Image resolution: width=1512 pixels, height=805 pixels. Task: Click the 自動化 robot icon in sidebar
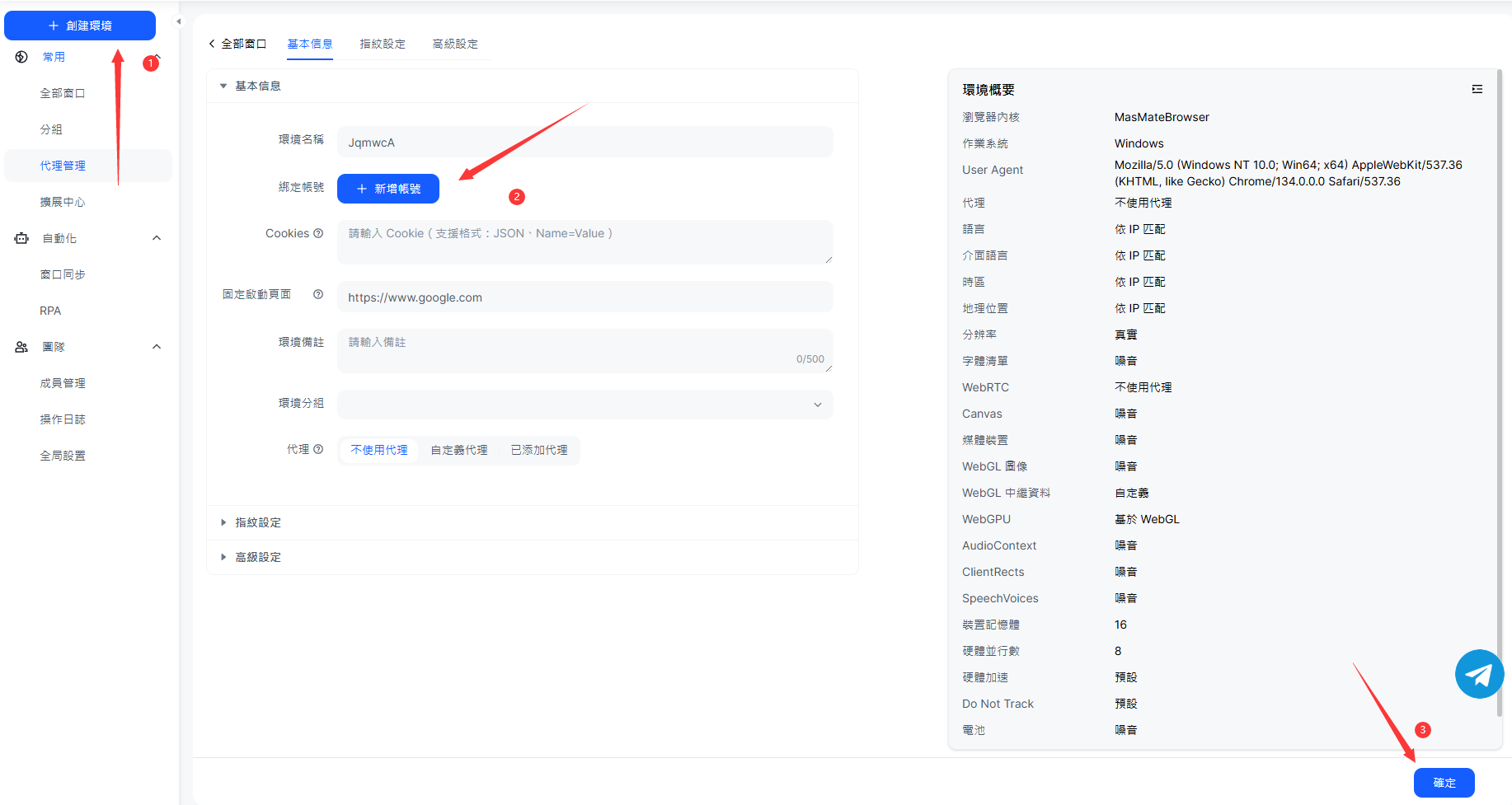pyautogui.click(x=21, y=238)
